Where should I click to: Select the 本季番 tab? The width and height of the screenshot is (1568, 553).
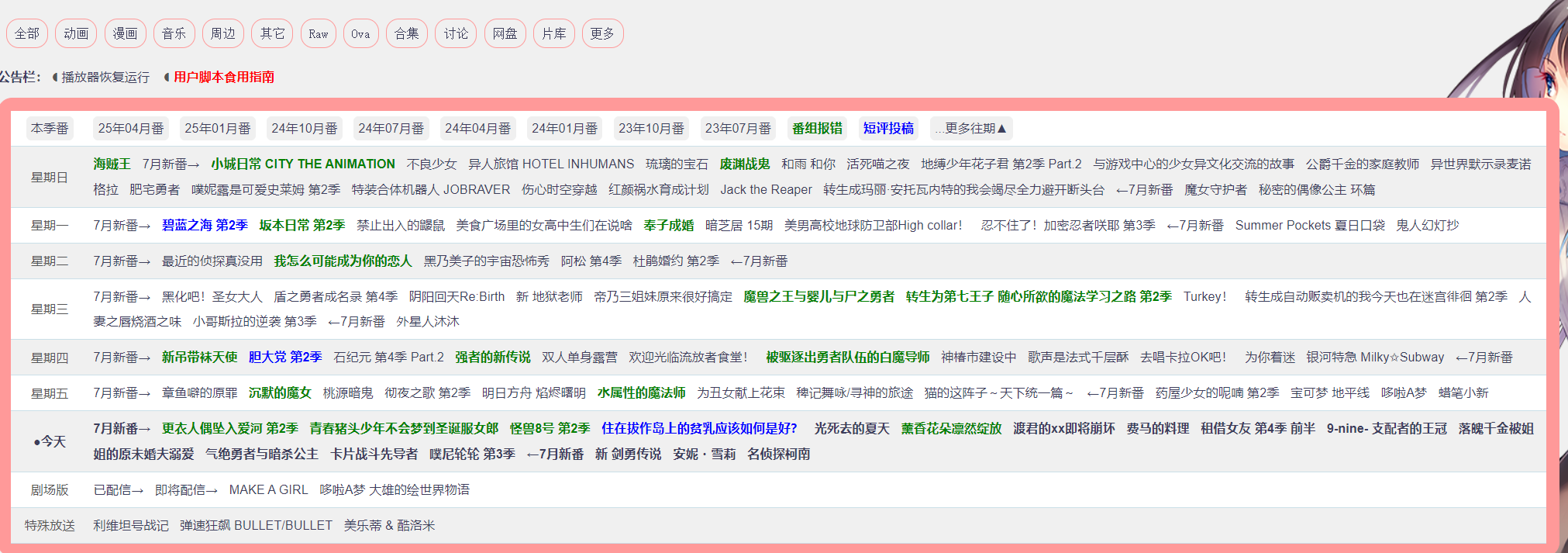tap(50, 128)
